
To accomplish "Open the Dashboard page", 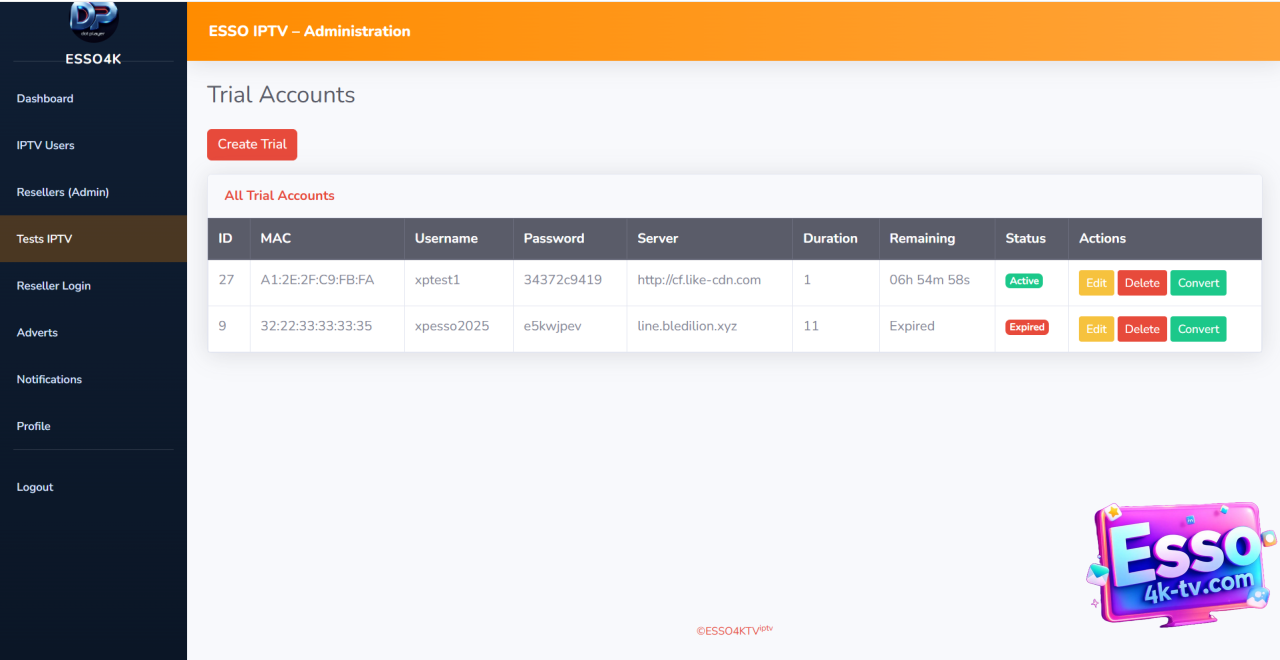I will click(x=45, y=99).
